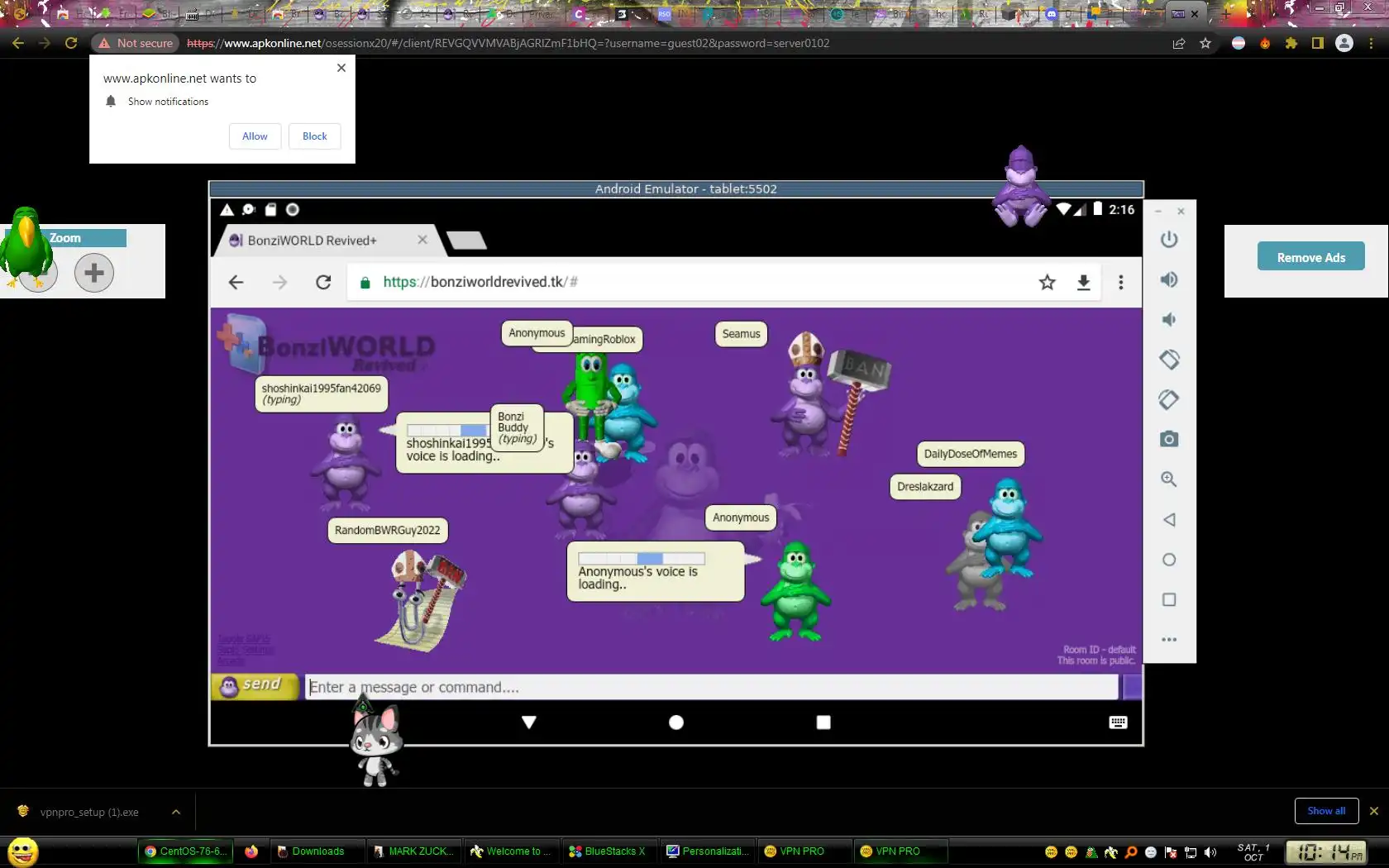The height and width of the screenshot is (868, 1389).
Task: Click the DailyDoseOfMemes name label
Action: point(970,454)
